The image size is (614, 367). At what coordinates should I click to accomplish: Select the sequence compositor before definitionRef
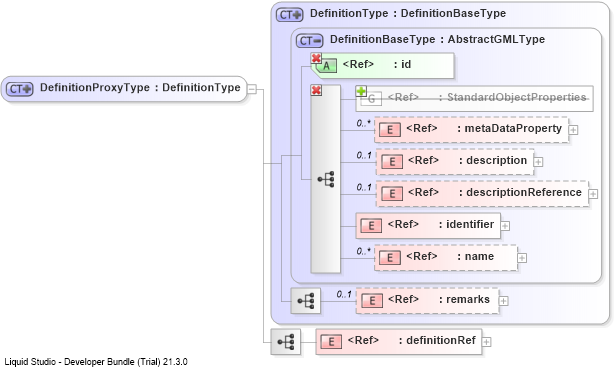click(286, 342)
